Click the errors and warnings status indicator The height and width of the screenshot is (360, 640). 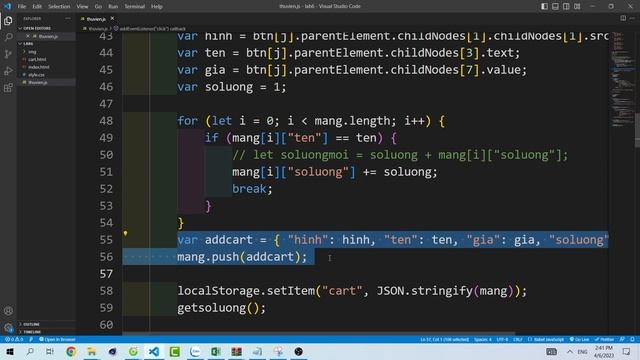13,340
